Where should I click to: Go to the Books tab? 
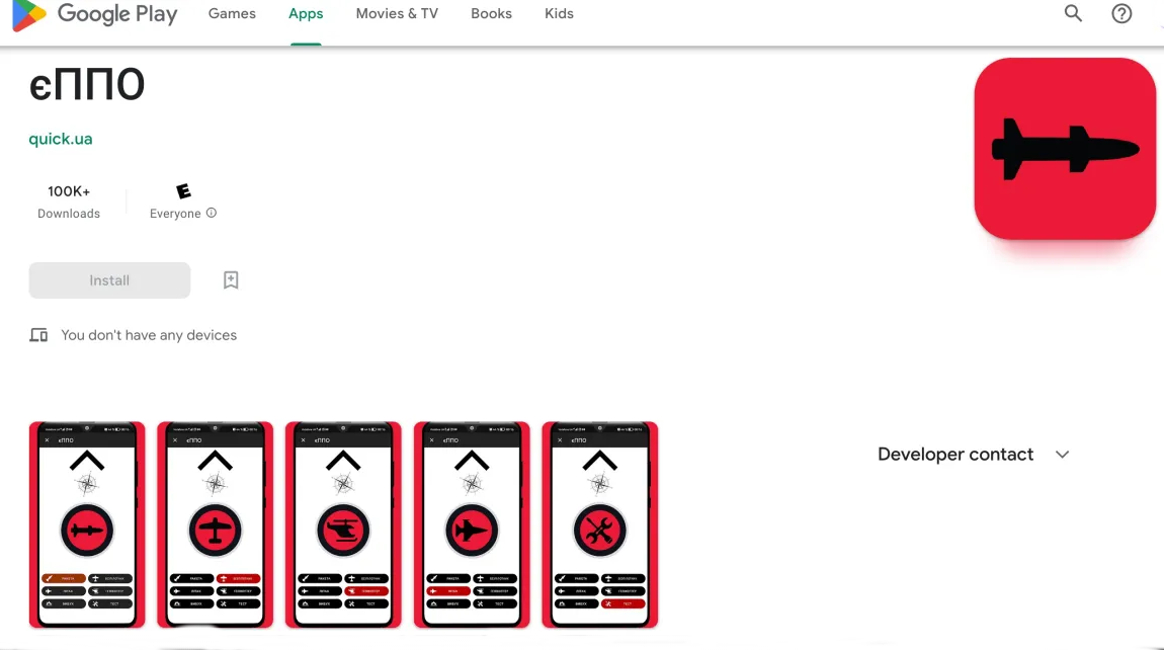[491, 14]
